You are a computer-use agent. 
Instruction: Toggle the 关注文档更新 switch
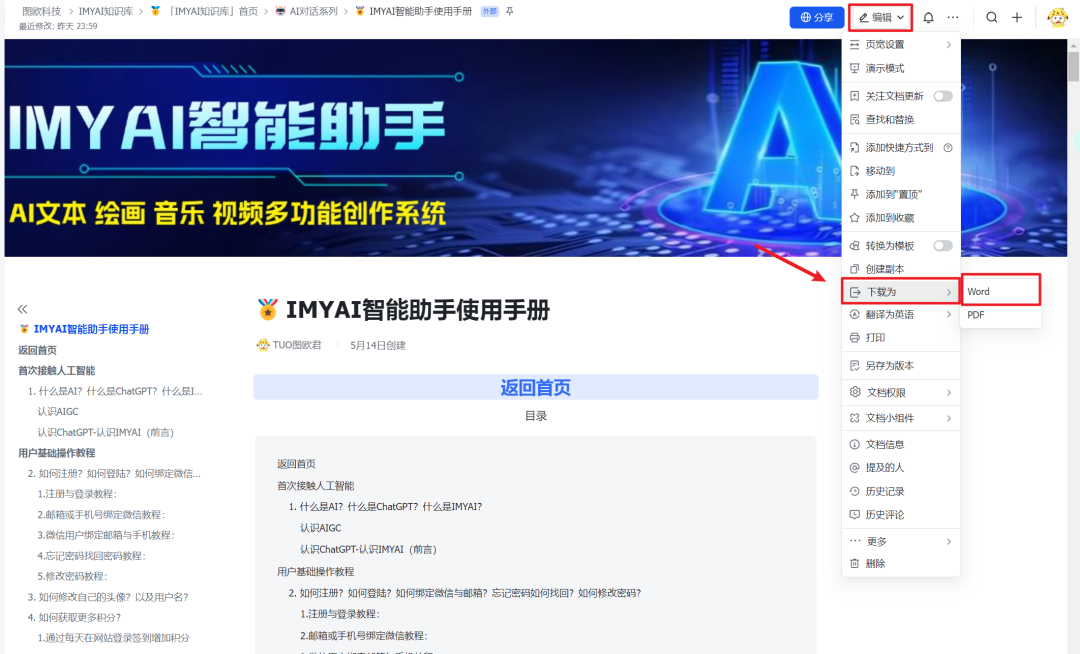[x=943, y=96]
